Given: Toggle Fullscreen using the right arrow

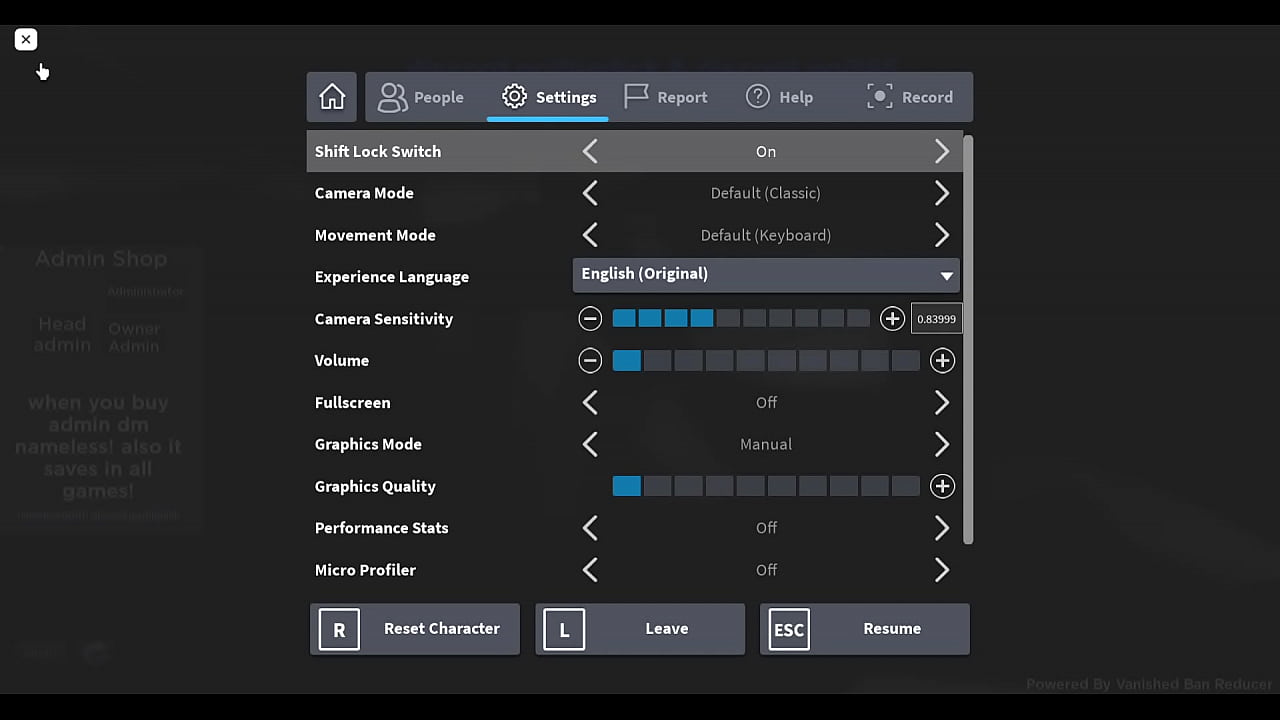Looking at the screenshot, I should pos(941,402).
